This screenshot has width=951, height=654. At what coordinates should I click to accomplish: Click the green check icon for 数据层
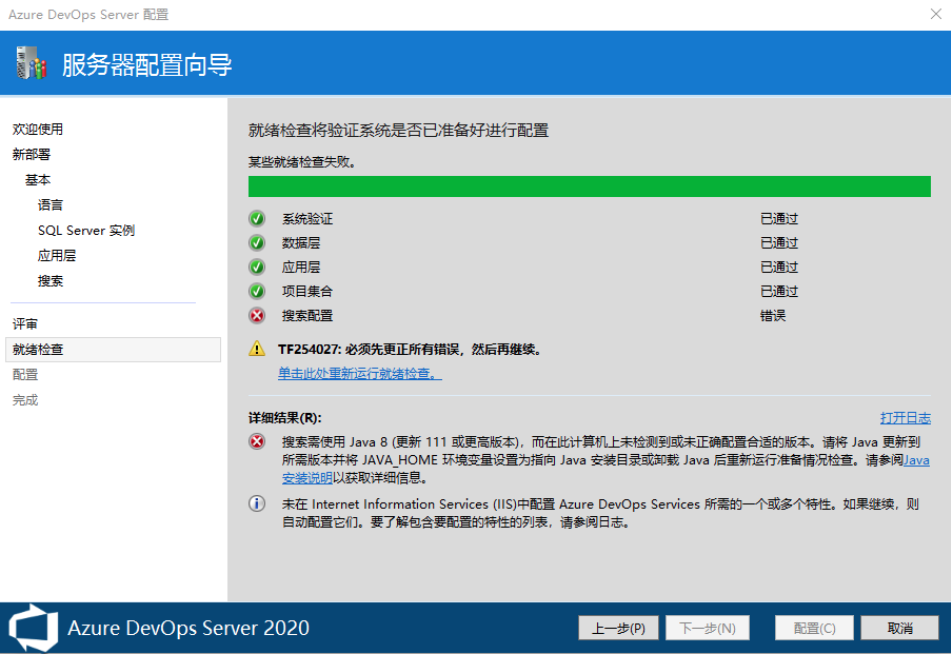257,243
